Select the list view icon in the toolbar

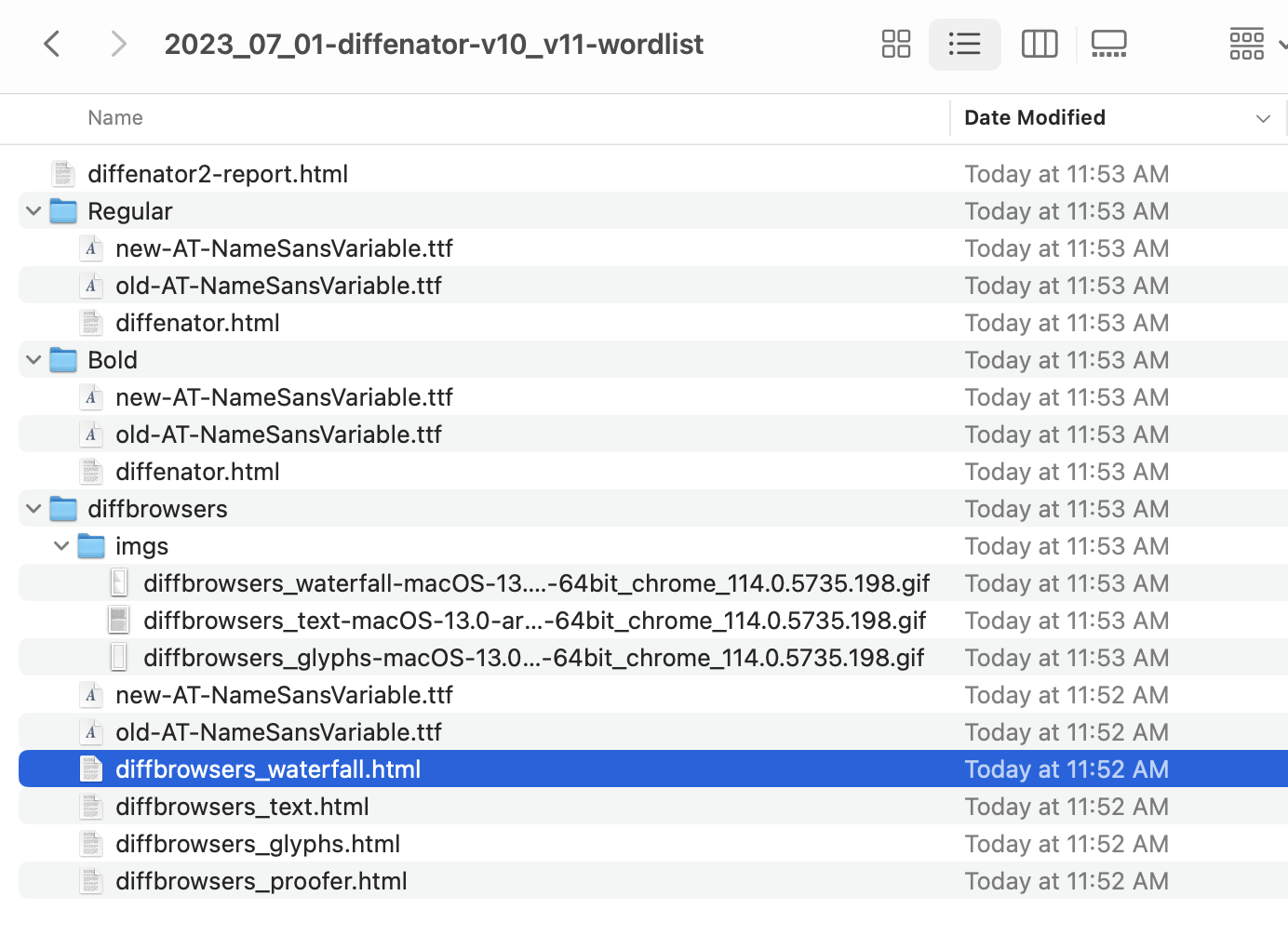[x=964, y=44]
